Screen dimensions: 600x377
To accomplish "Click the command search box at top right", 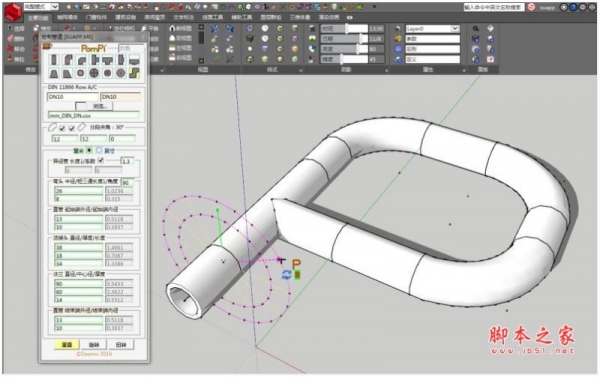I will pos(494,7).
